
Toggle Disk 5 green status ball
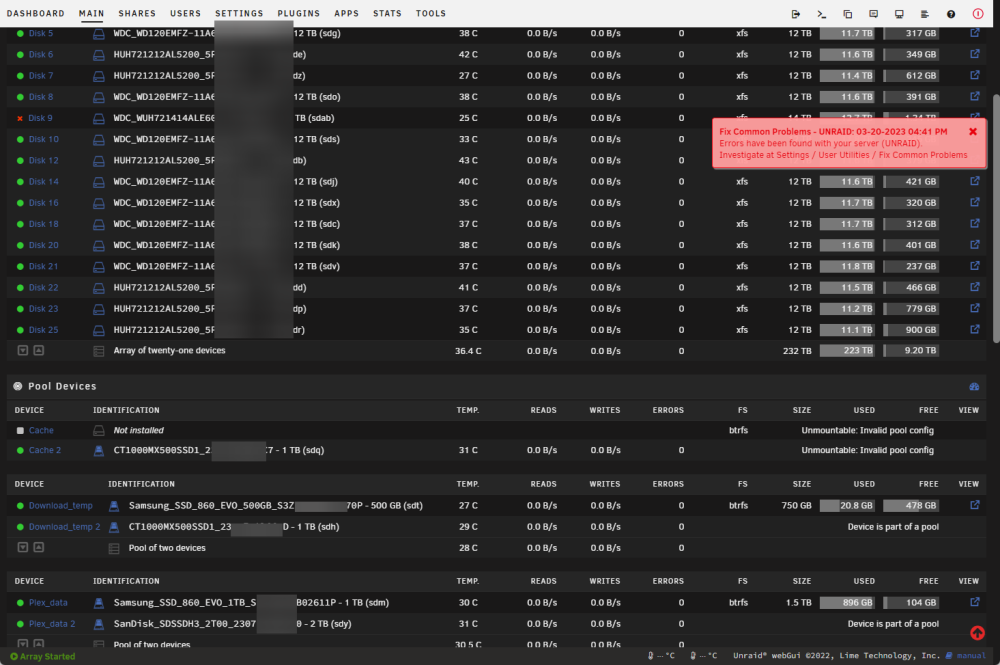20,33
